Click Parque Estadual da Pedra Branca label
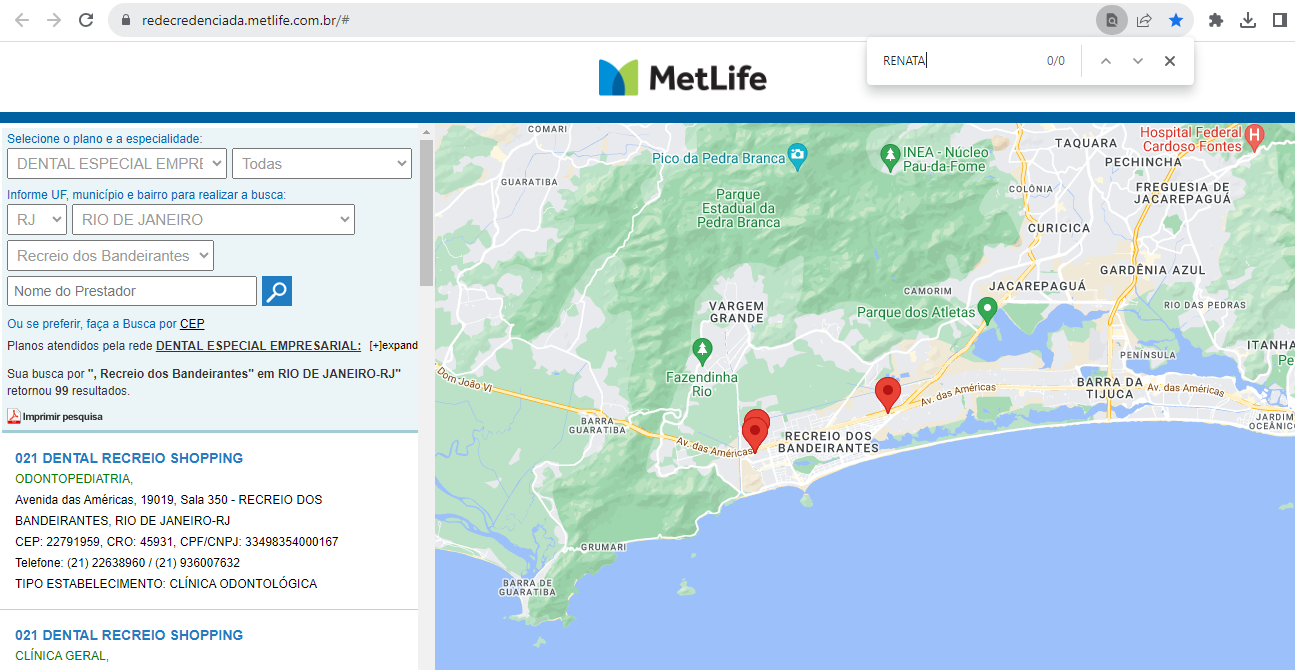This screenshot has height=670, width=1295. pyautogui.click(x=737, y=208)
